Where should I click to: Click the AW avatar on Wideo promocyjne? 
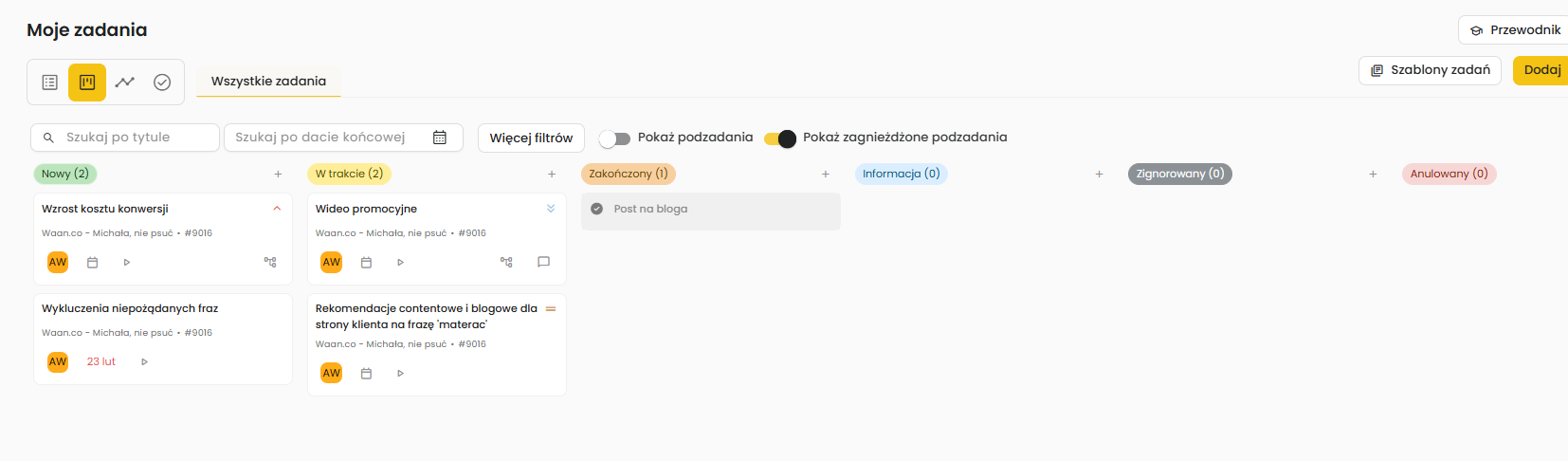[x=331, y=262]
